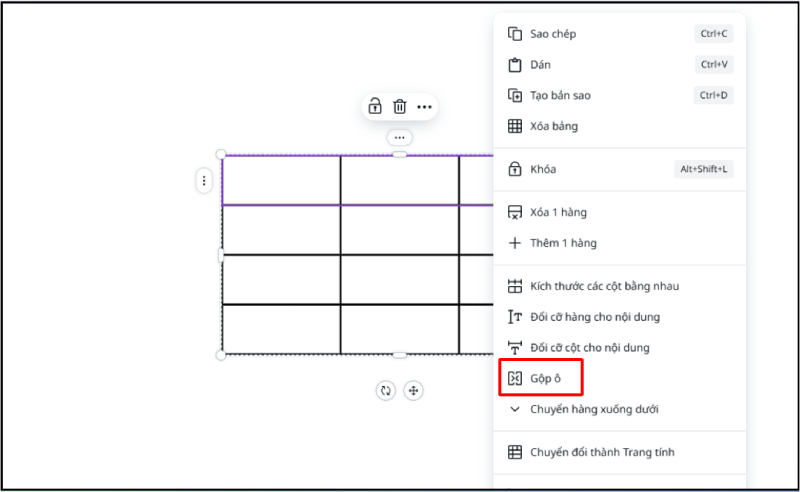Click the lock icon in floating toolbar

coord(375,107)
